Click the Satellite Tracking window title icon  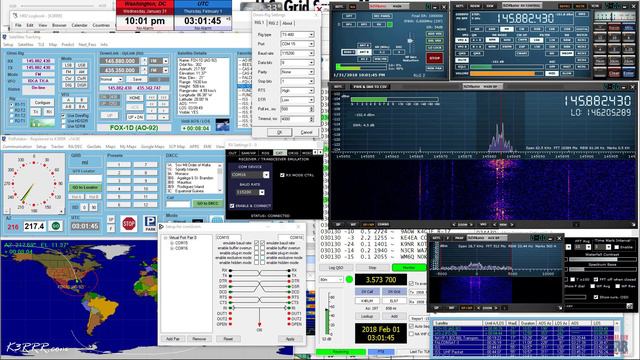click(4, 37)
